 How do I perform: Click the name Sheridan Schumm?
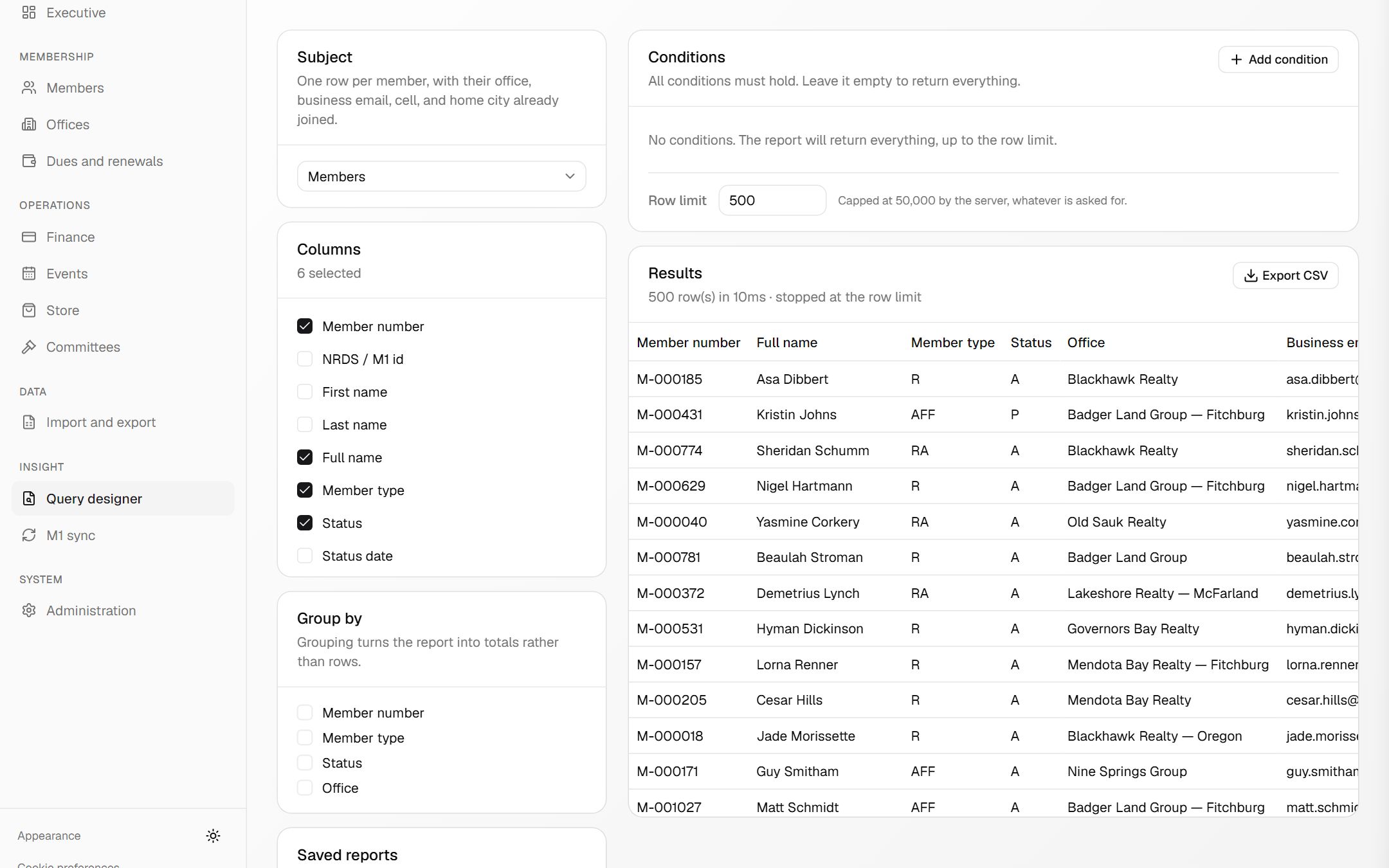click(812, 450)
